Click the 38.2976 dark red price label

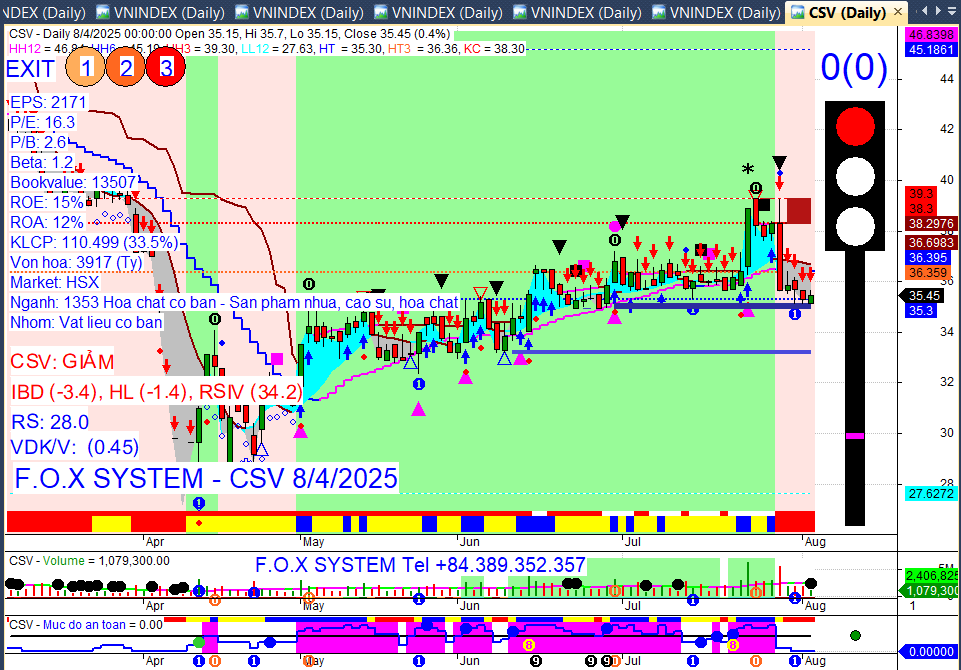[x=932, y=224]
